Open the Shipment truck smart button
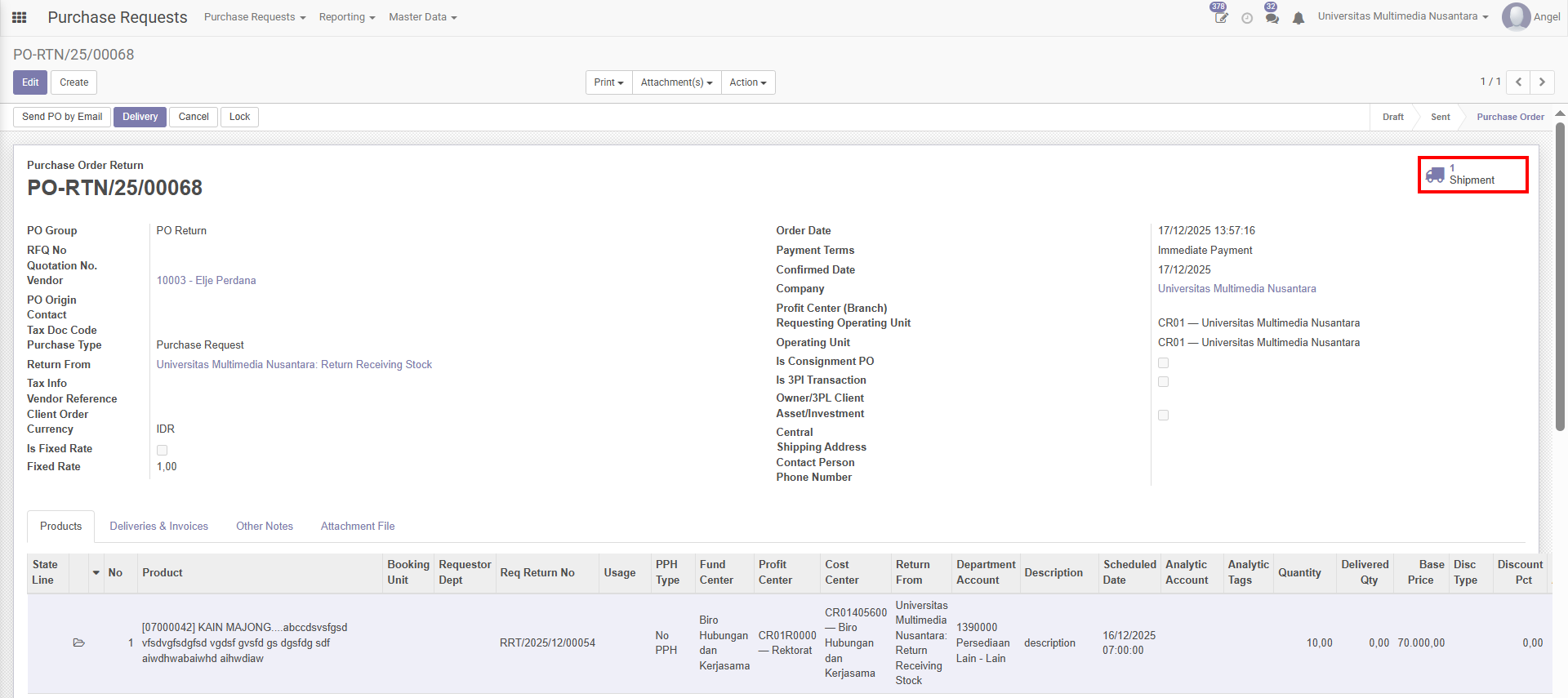 1472,175
